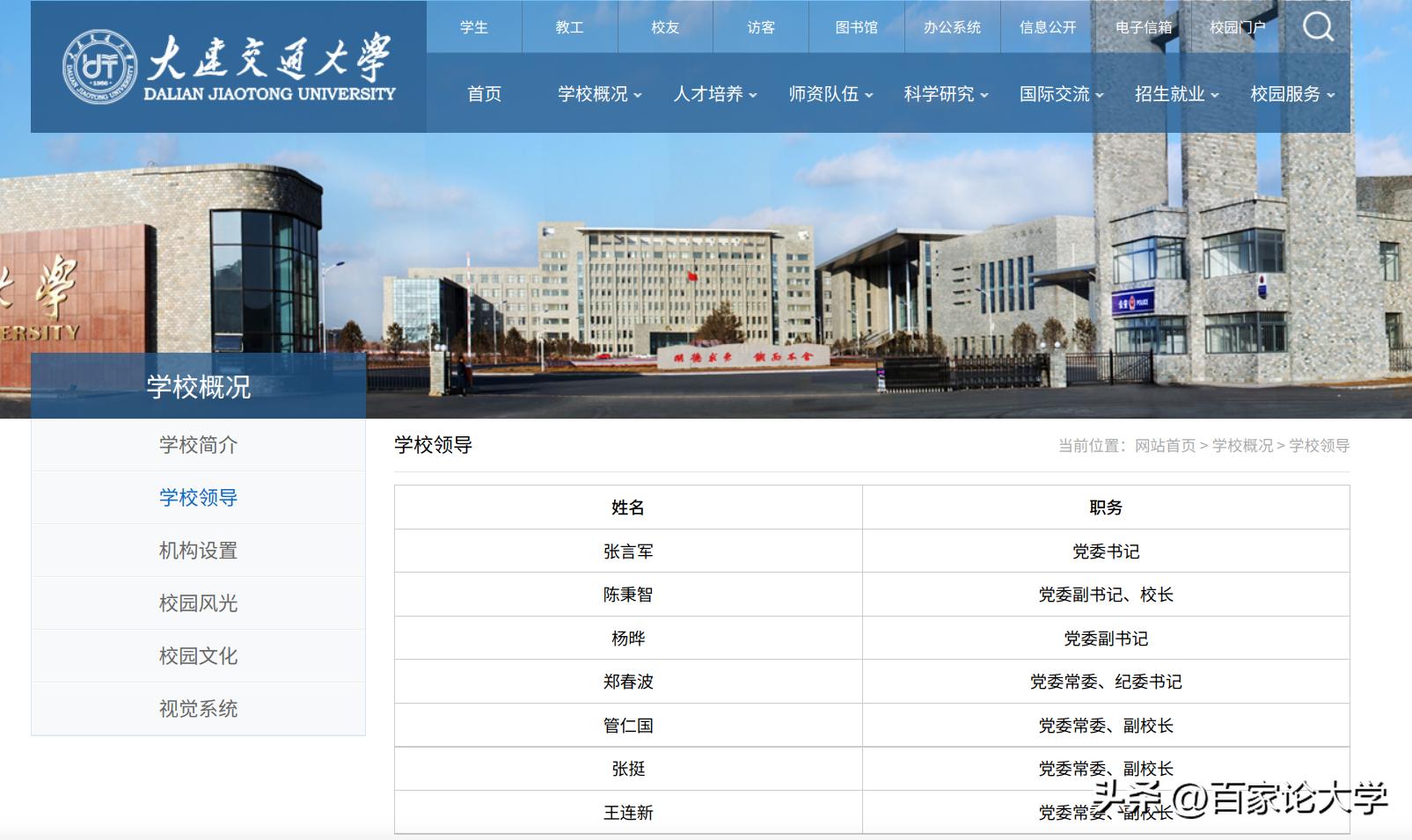The image size is (1412, 840).
Task: Expand the 国际交流 navigation menu
Action: tap(1061, 94)
